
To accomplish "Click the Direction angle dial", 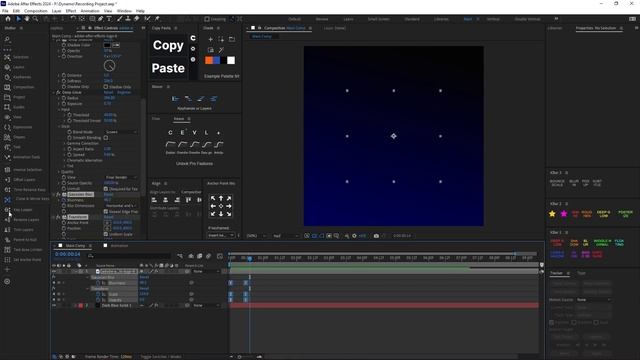I will click(x=109, y=66).
